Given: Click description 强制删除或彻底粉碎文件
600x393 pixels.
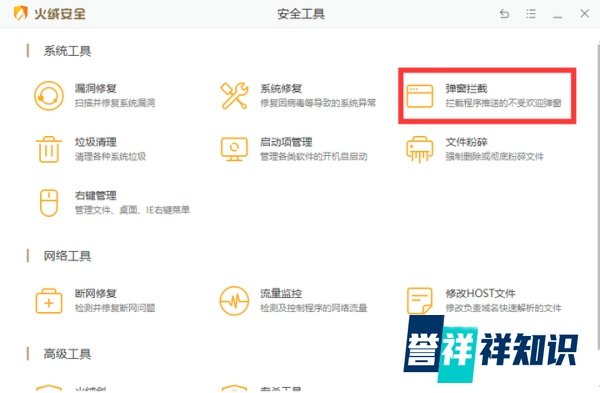Looking at the screenshot, I should coord(494,157).
